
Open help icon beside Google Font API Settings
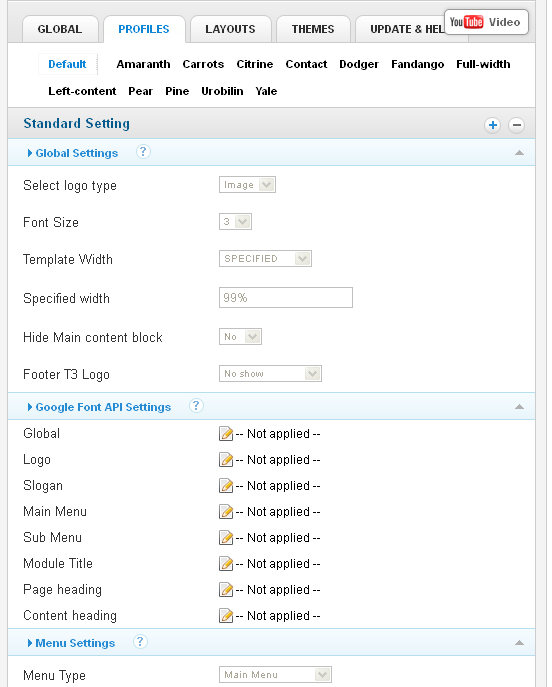click(x=196, y=406)
